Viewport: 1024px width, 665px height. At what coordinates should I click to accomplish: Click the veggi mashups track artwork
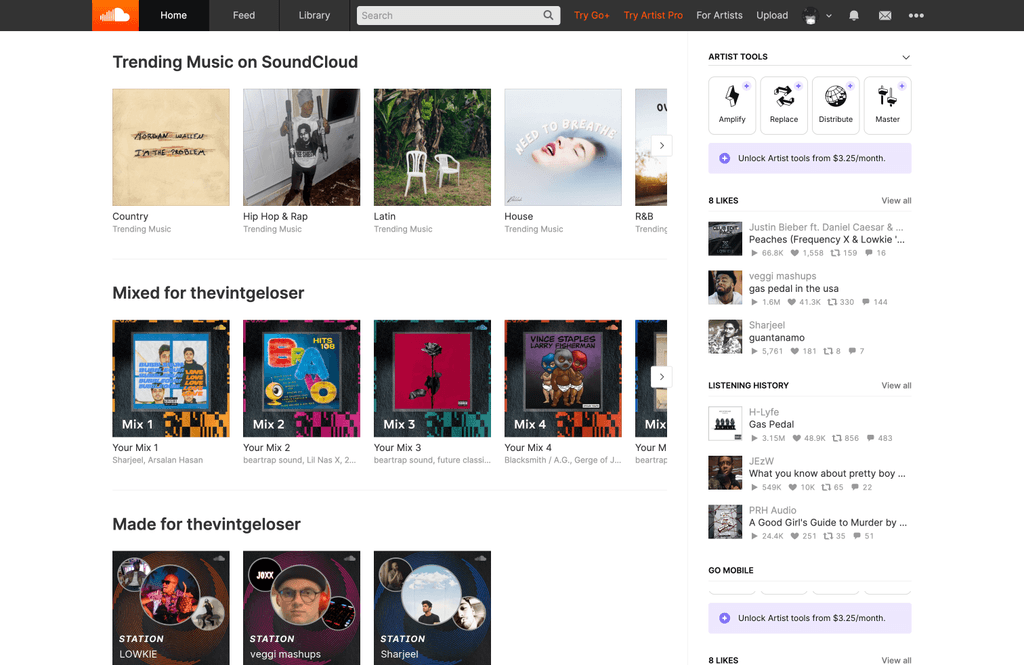click(725, 287)
